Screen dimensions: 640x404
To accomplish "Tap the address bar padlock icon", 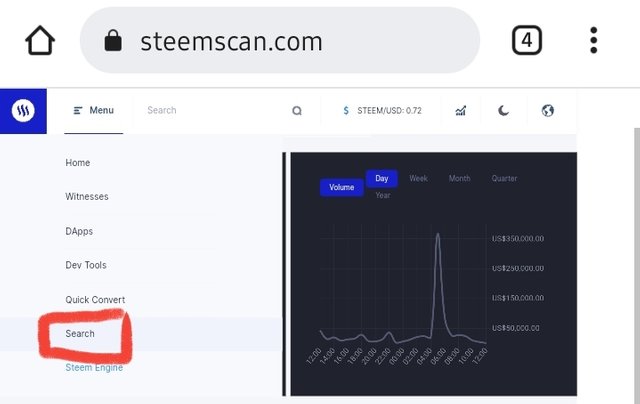I will [x=113, y=41].
